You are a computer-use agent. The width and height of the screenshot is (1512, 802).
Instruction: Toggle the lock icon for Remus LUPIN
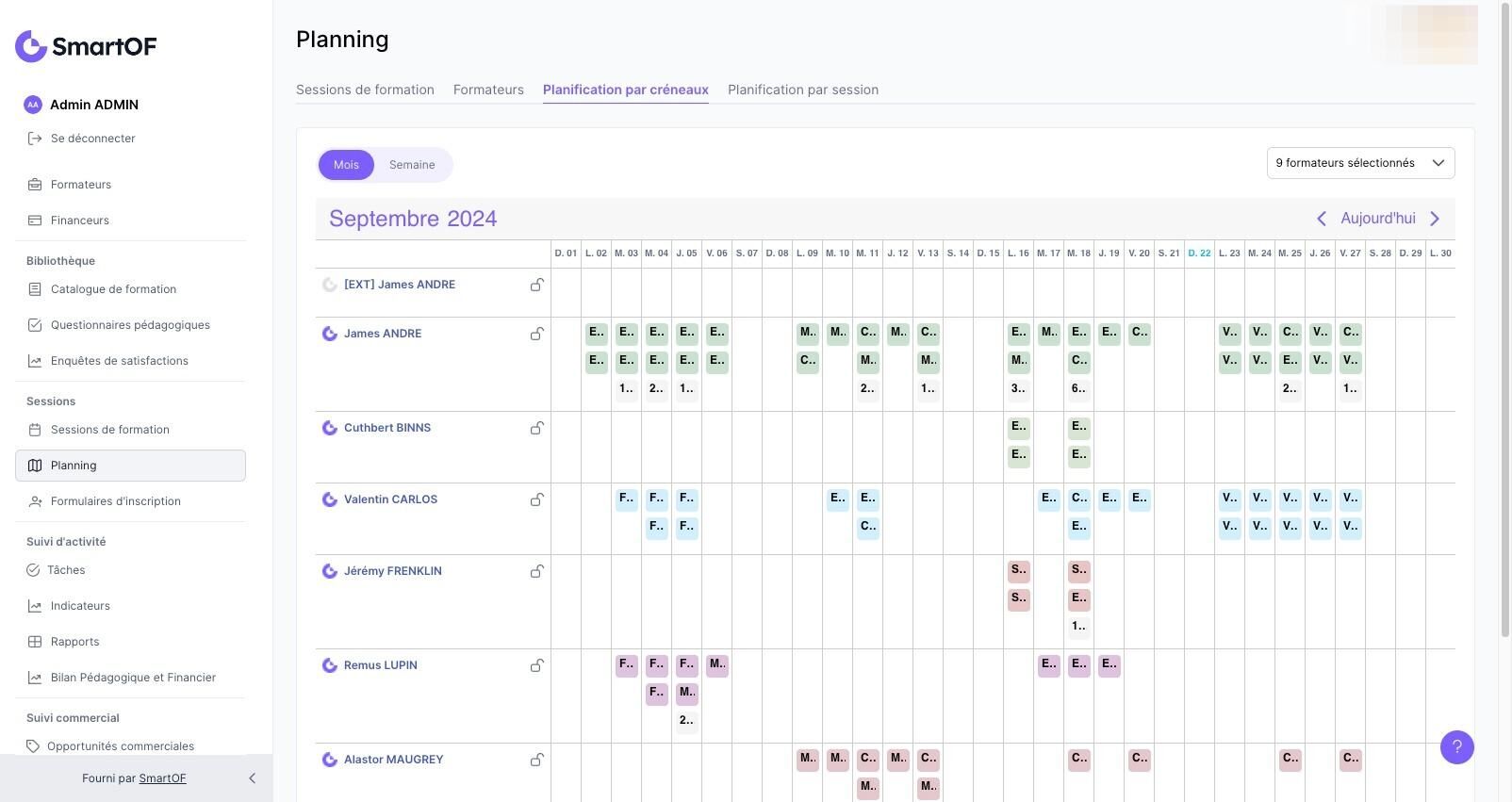536,665
